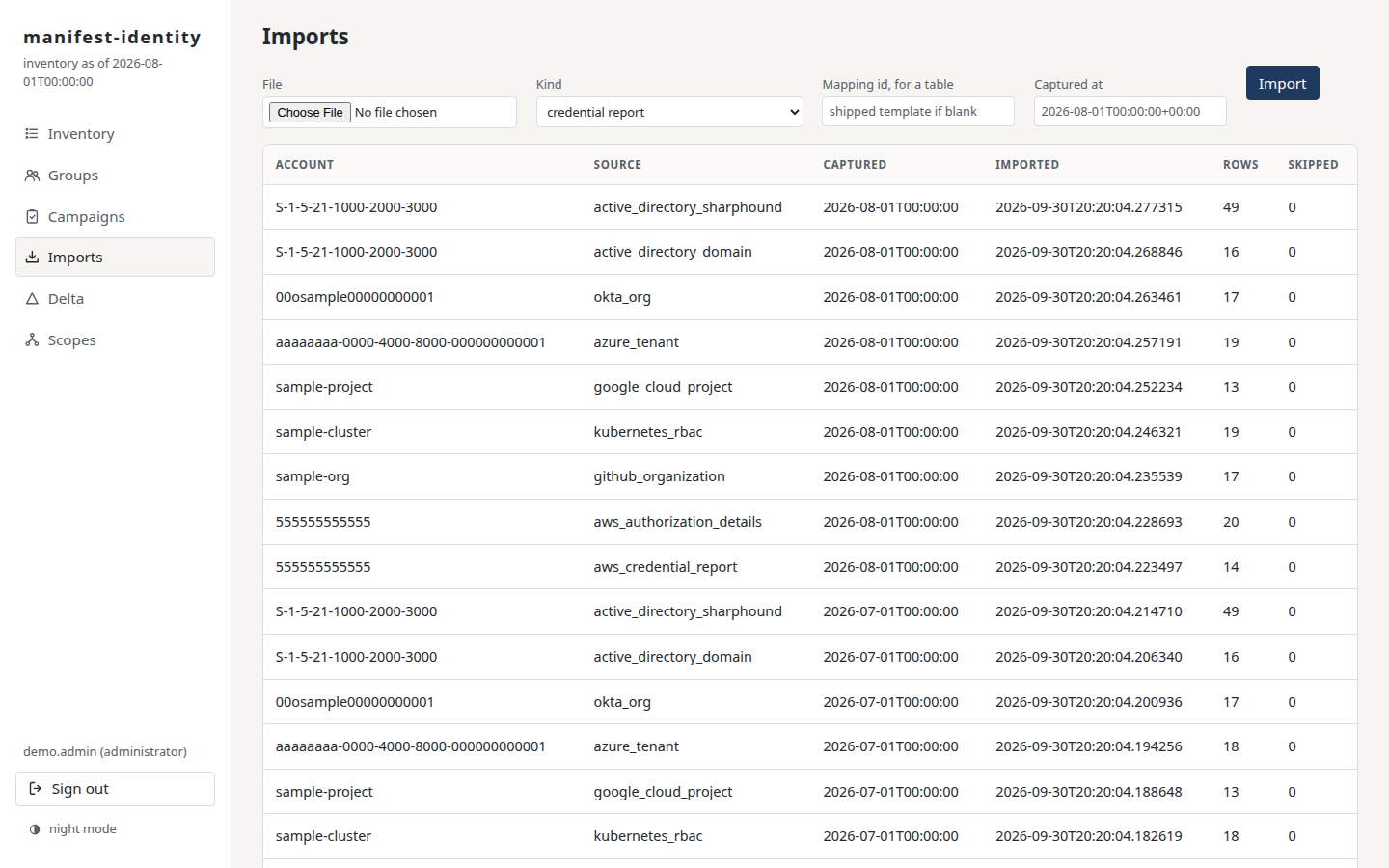Toggle night mode
Image resolution: width=1389 pixels, height=868 pixels.
[73, 829]
